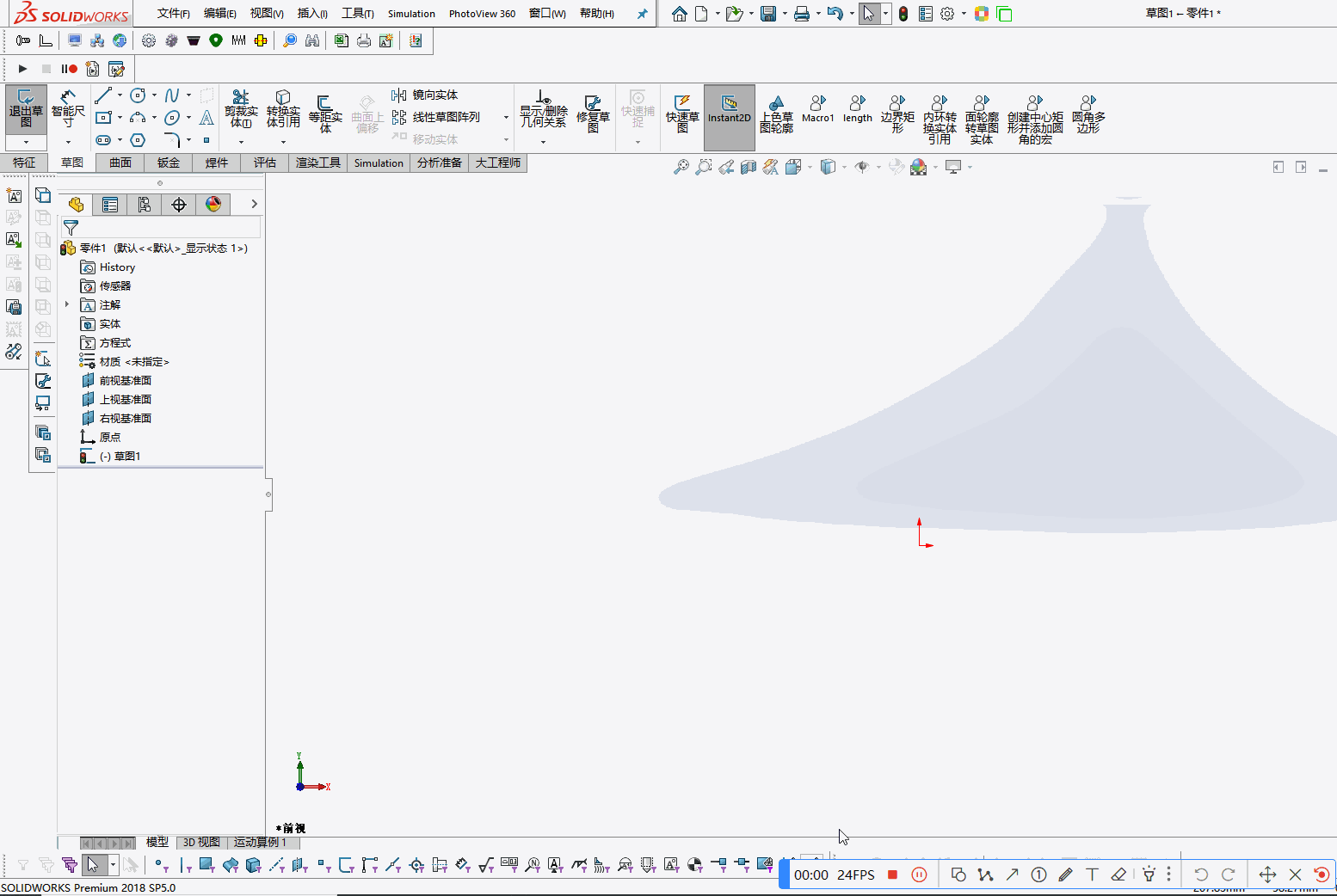Pause the screen recording
Viewport: 1337px width, 896px height.
919,875
